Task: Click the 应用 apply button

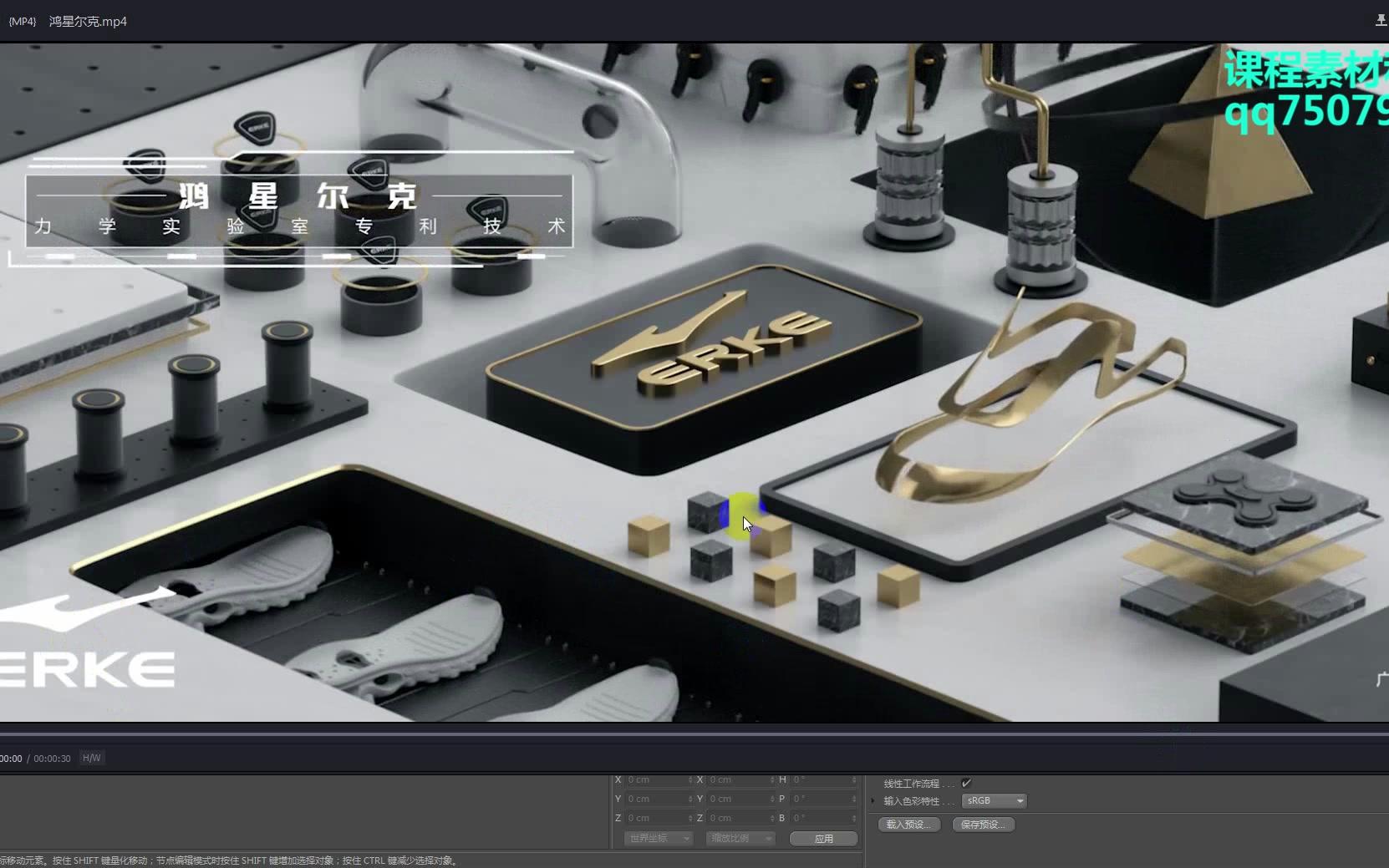Action: click(824, 839)
